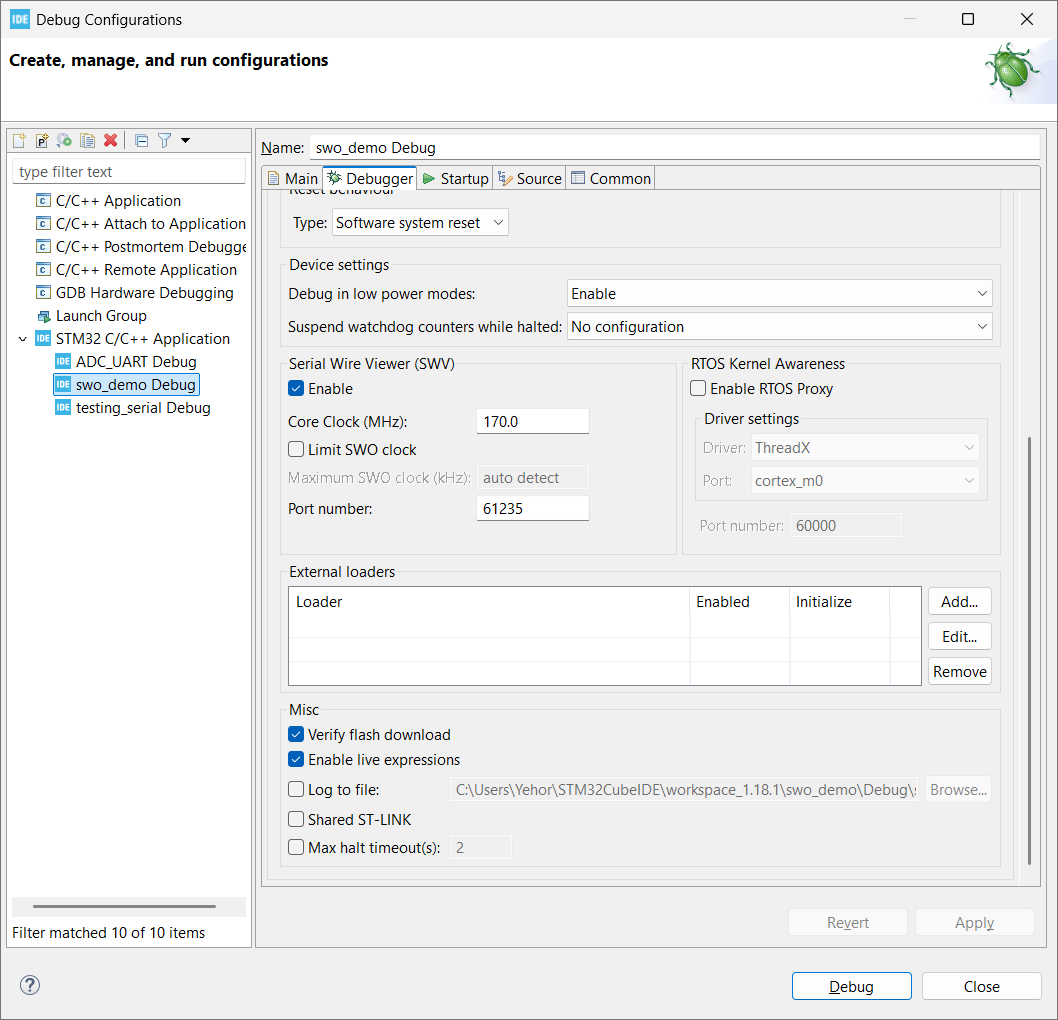Create a new launch configuration
This screenshot has width=1058, height=1020.
(18, 140)
